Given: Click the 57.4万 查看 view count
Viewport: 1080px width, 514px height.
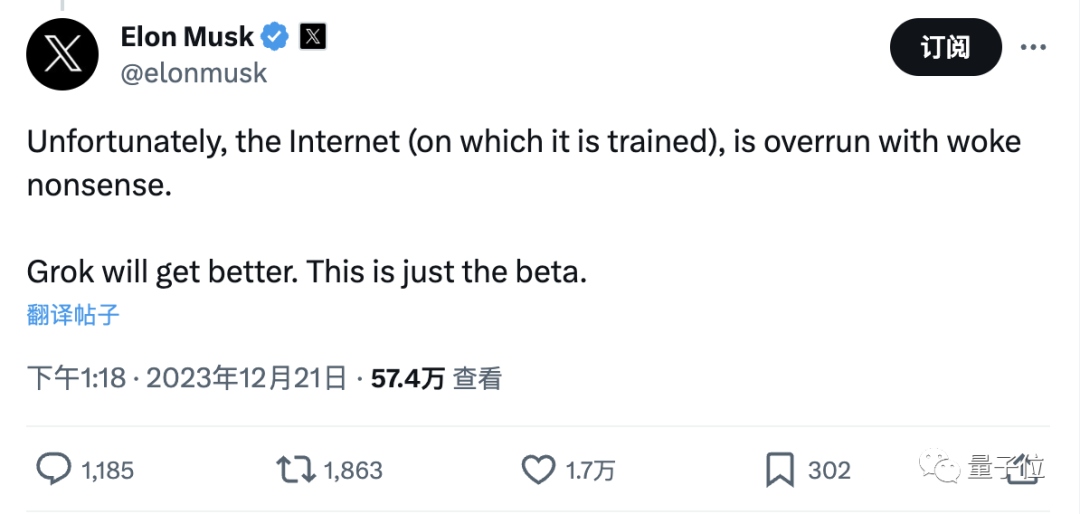Looking at the screenshot, I should [436, 378].
